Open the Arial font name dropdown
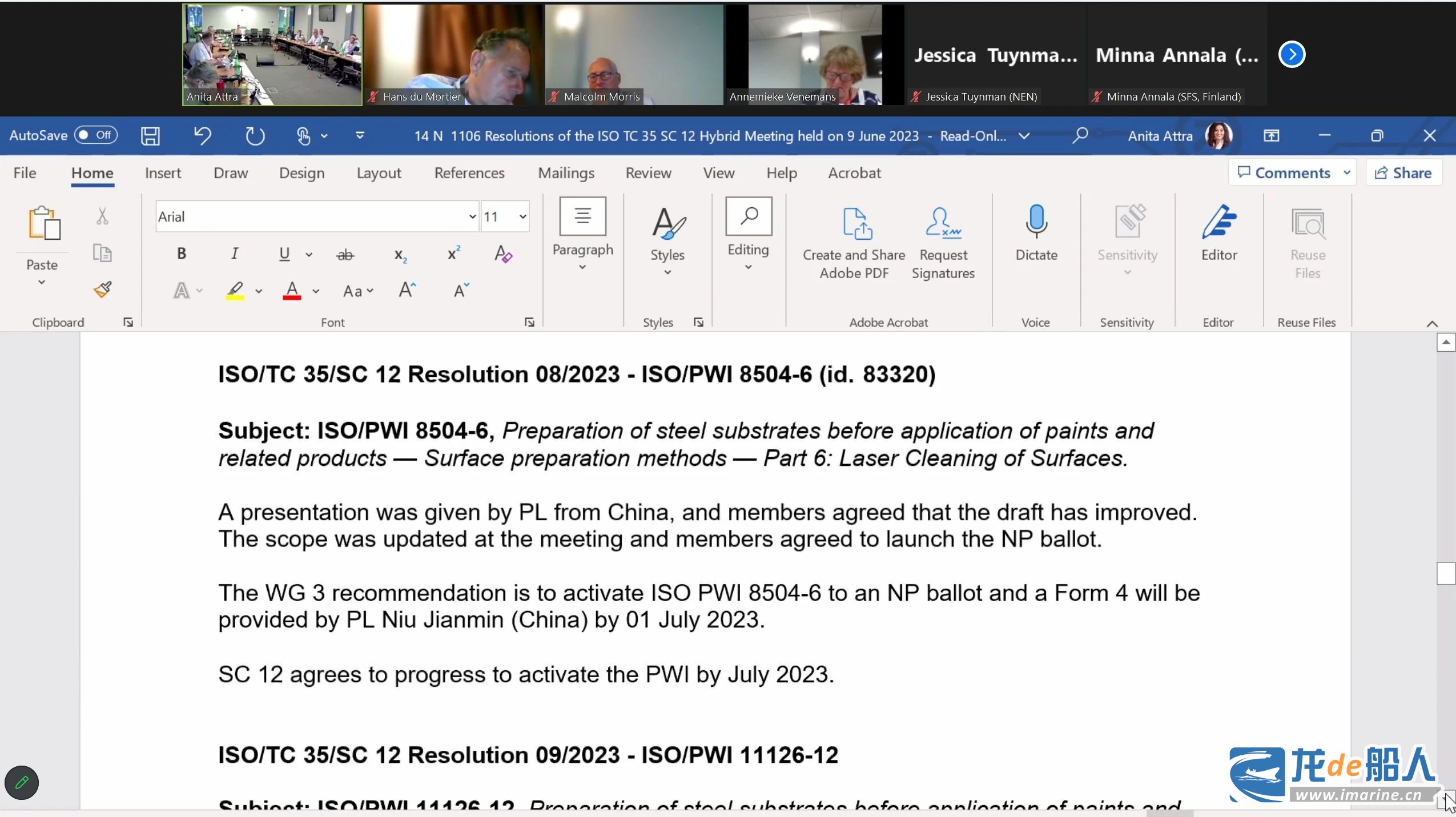Screen dimensions: 1456x817 tap(472, 217)
